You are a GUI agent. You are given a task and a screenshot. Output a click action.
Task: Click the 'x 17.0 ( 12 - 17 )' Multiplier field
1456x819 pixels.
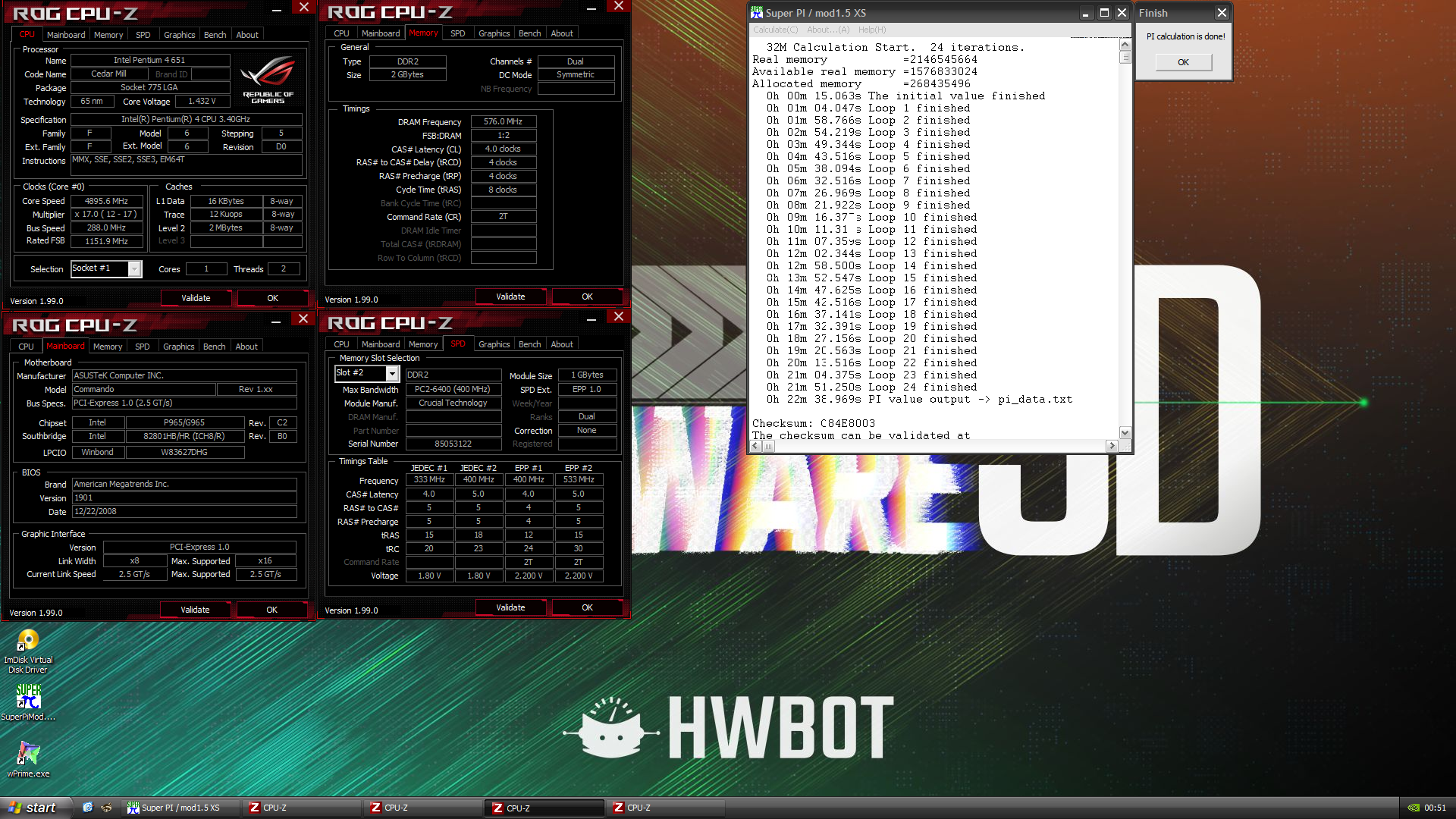[106, 215]
